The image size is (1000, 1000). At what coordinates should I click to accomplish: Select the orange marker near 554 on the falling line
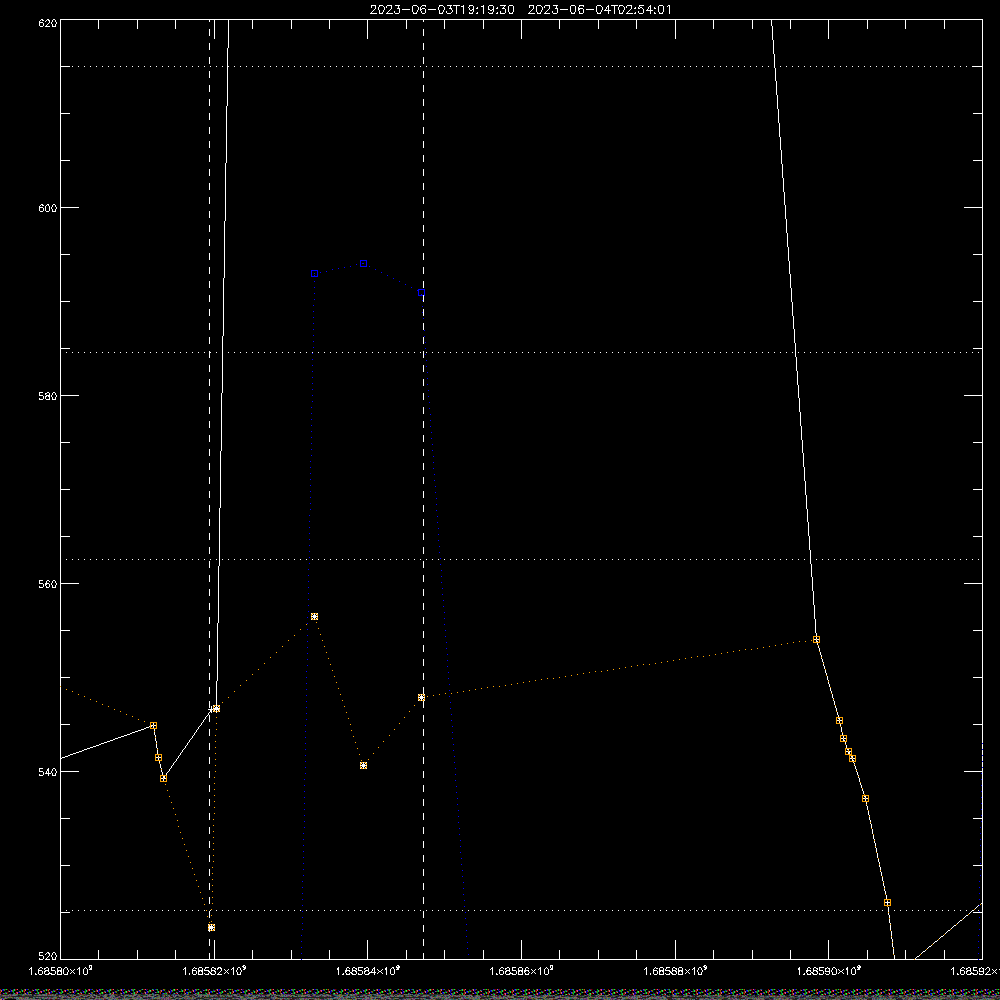tap(816, 640)
